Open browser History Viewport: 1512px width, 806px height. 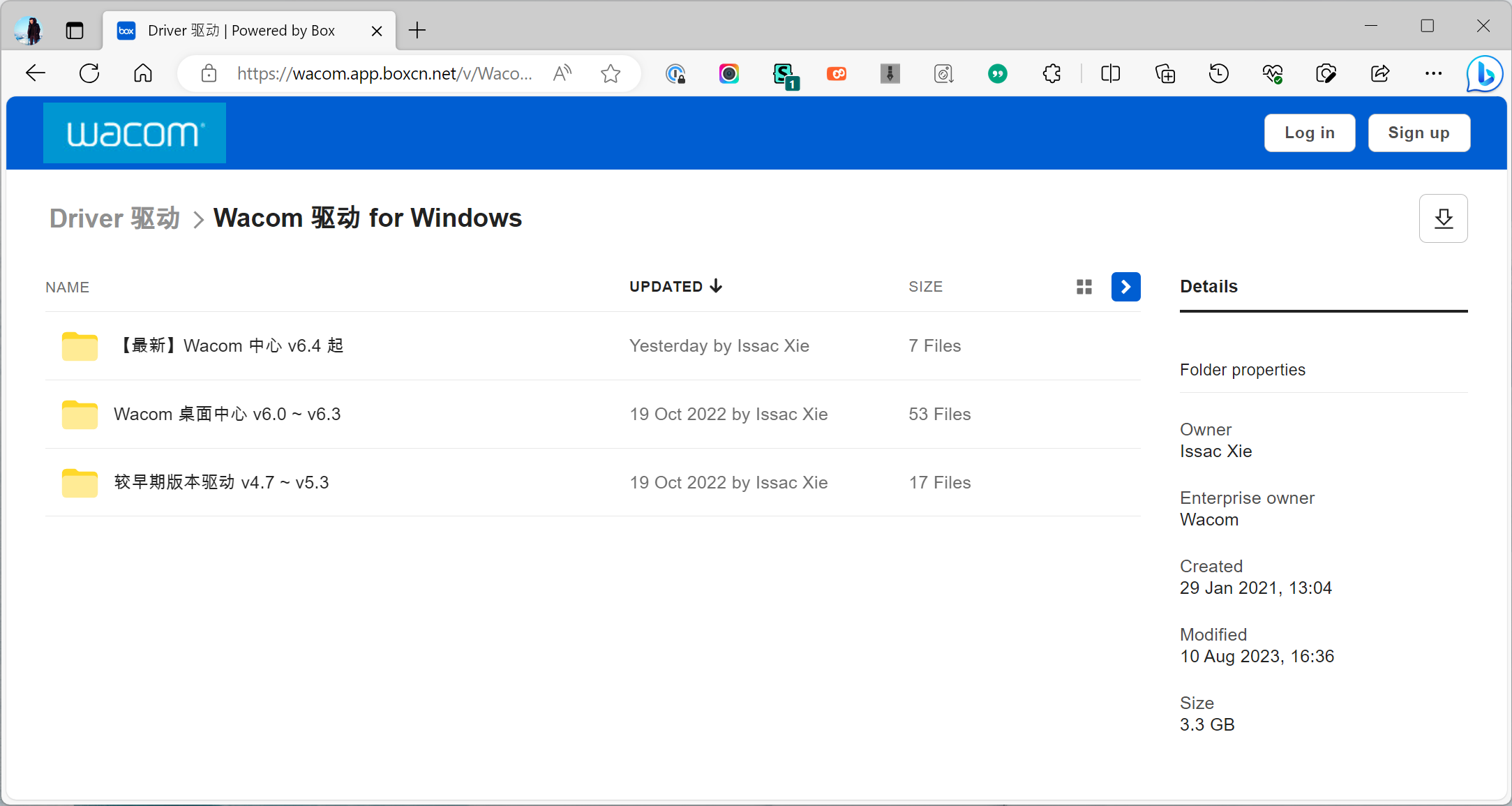pyautogui.click(x=1219, y=73)
